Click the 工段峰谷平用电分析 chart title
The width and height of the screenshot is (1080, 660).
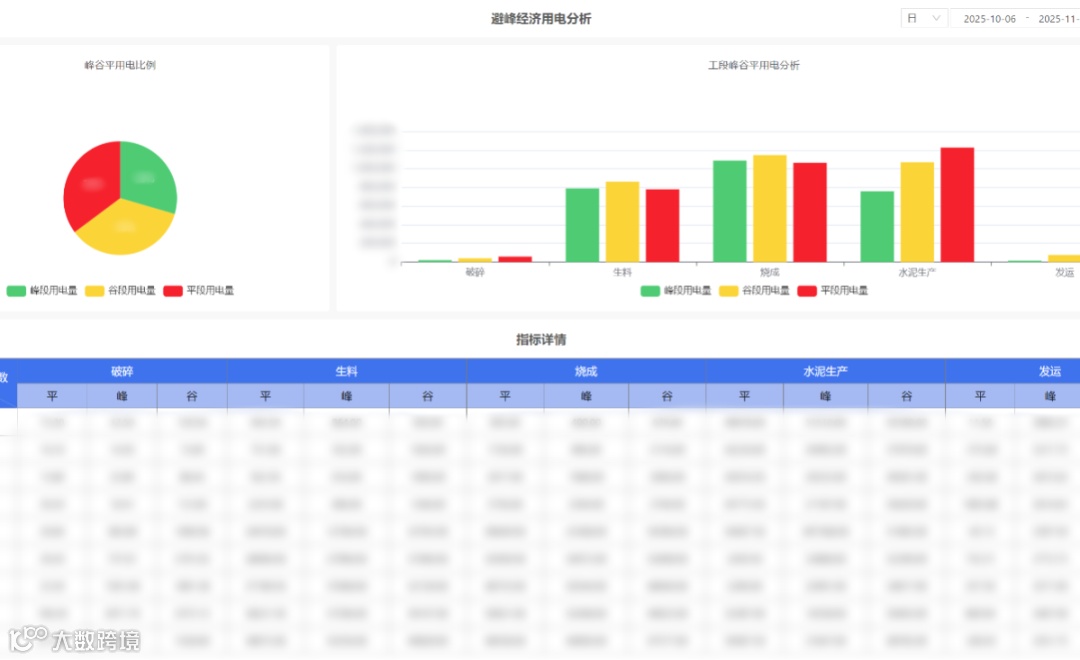(x=754, y=65)
